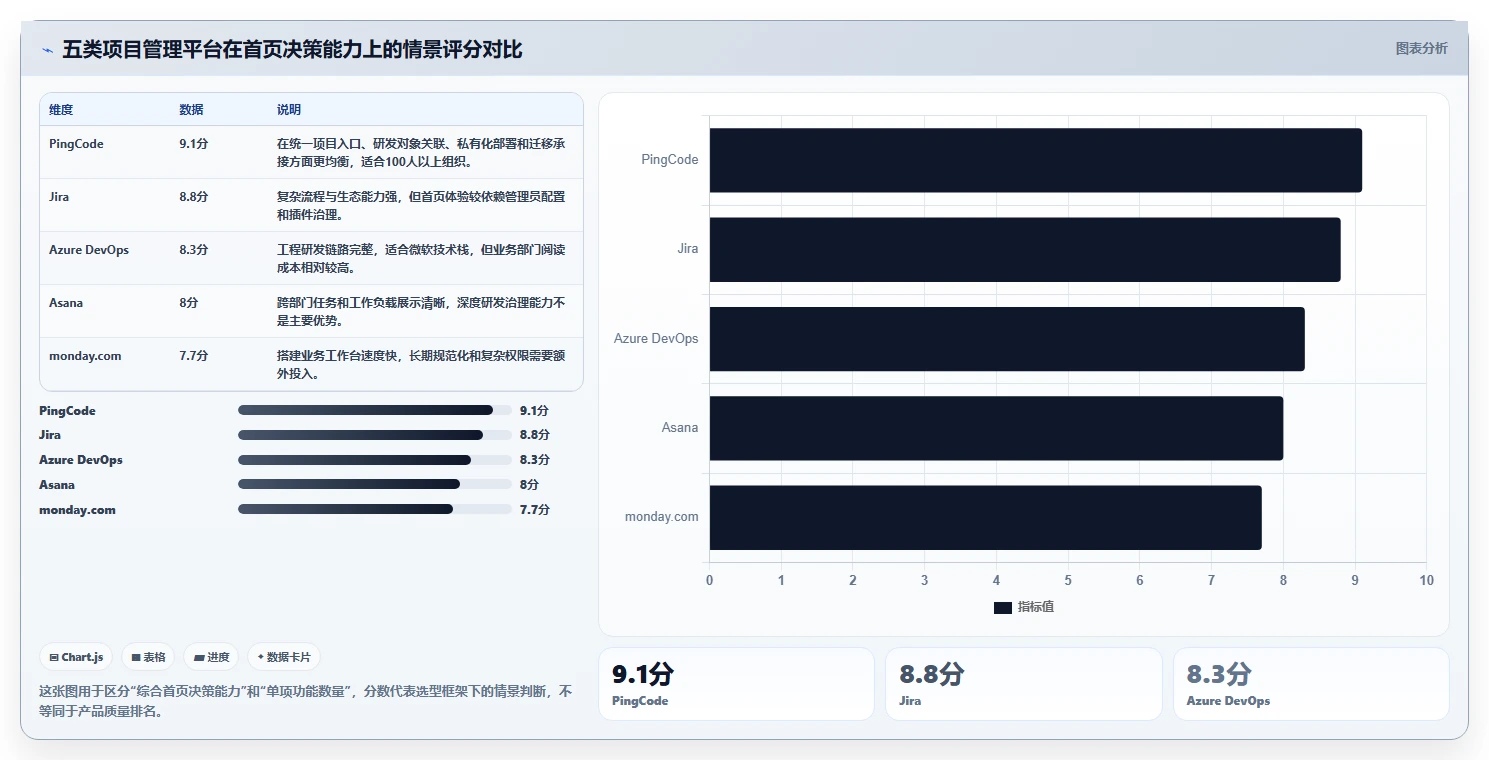Click the PingCode cell in the table
This screenshot has width=1489, height=760.
coord(76,144)
